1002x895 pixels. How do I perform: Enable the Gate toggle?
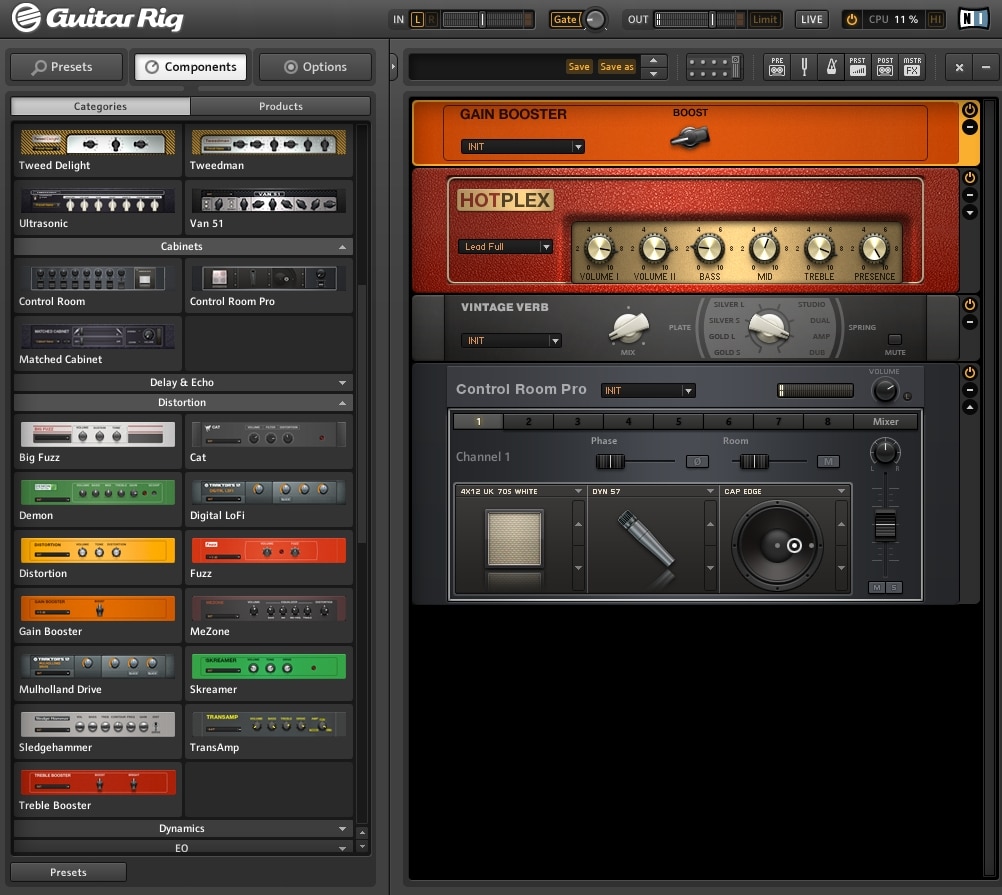(x=565, y=19)
